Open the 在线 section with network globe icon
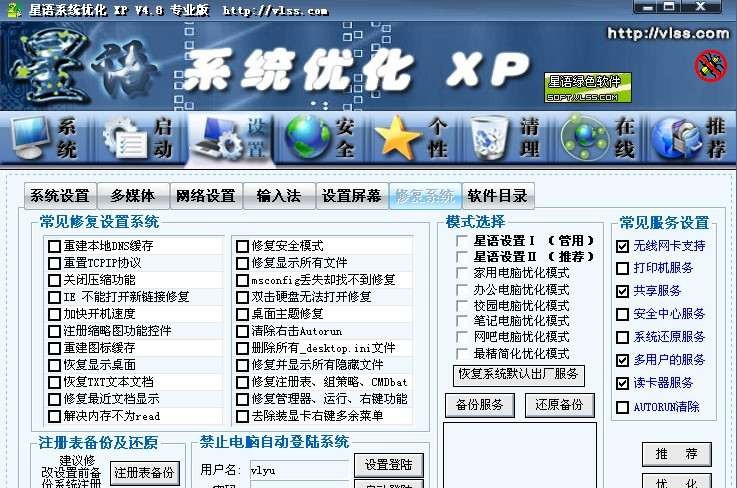Image resolution: width=737 pixels, height=488 pixels. [x=598, y=138]
